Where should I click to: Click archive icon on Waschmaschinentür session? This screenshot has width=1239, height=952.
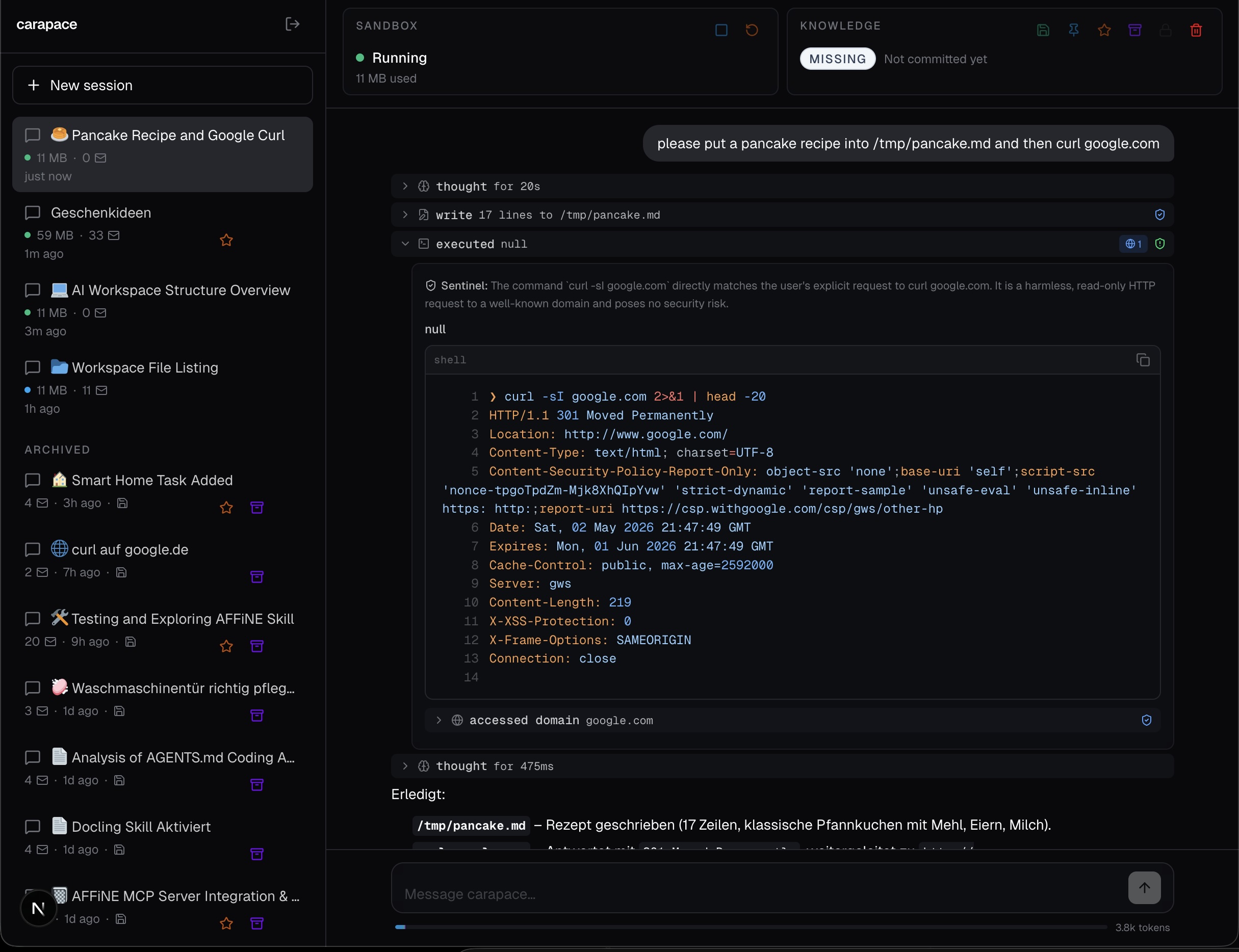pos(257,716)
